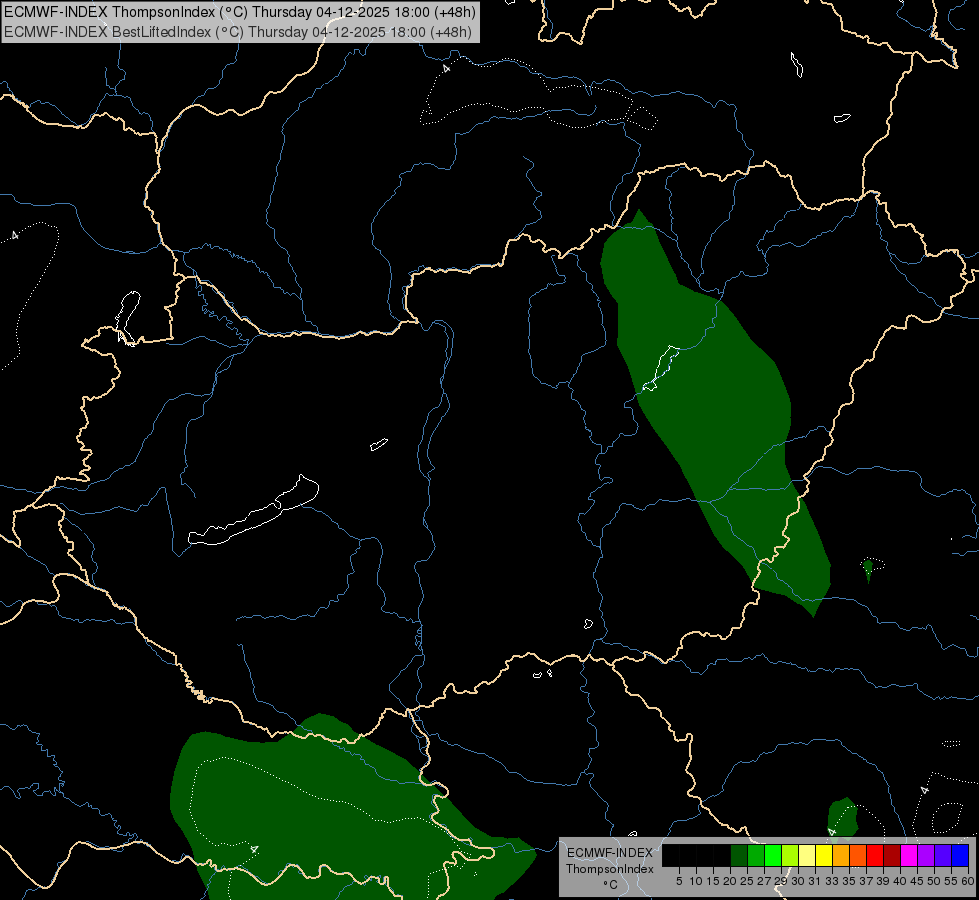Click the legend tick value '15'
This screenshot has width=979, height=900.
tap(714, 881)
